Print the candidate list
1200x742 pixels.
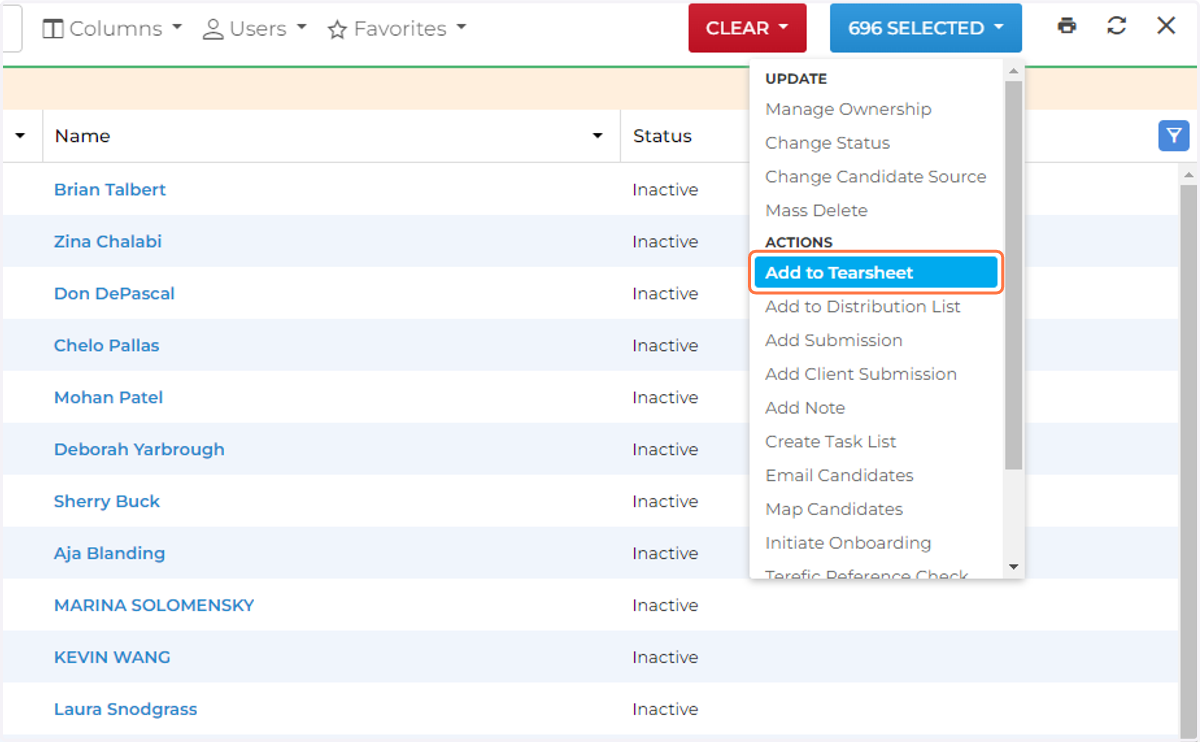(x=1067, y=26)
